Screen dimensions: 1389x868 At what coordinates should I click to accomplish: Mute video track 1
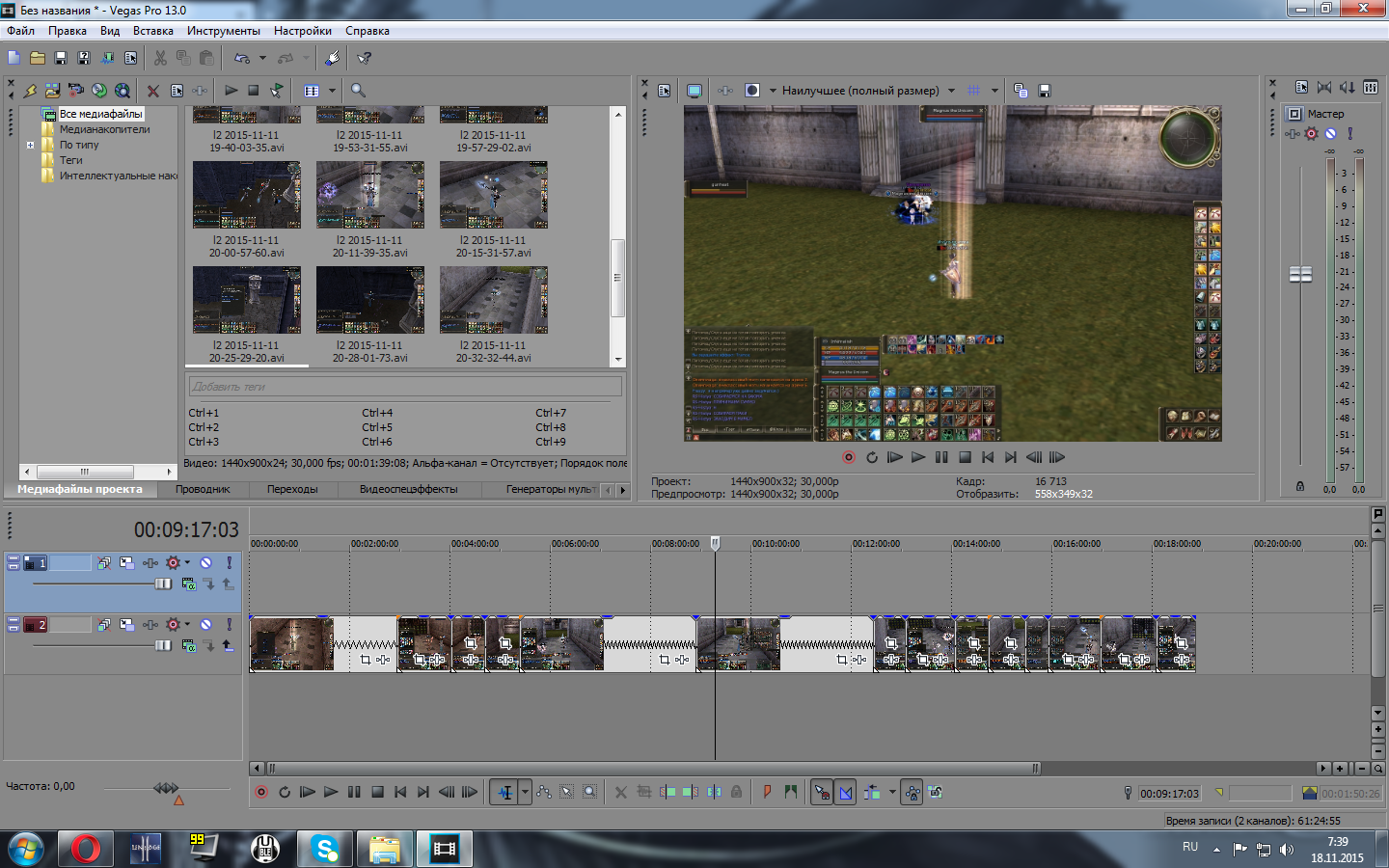[205, 563]
